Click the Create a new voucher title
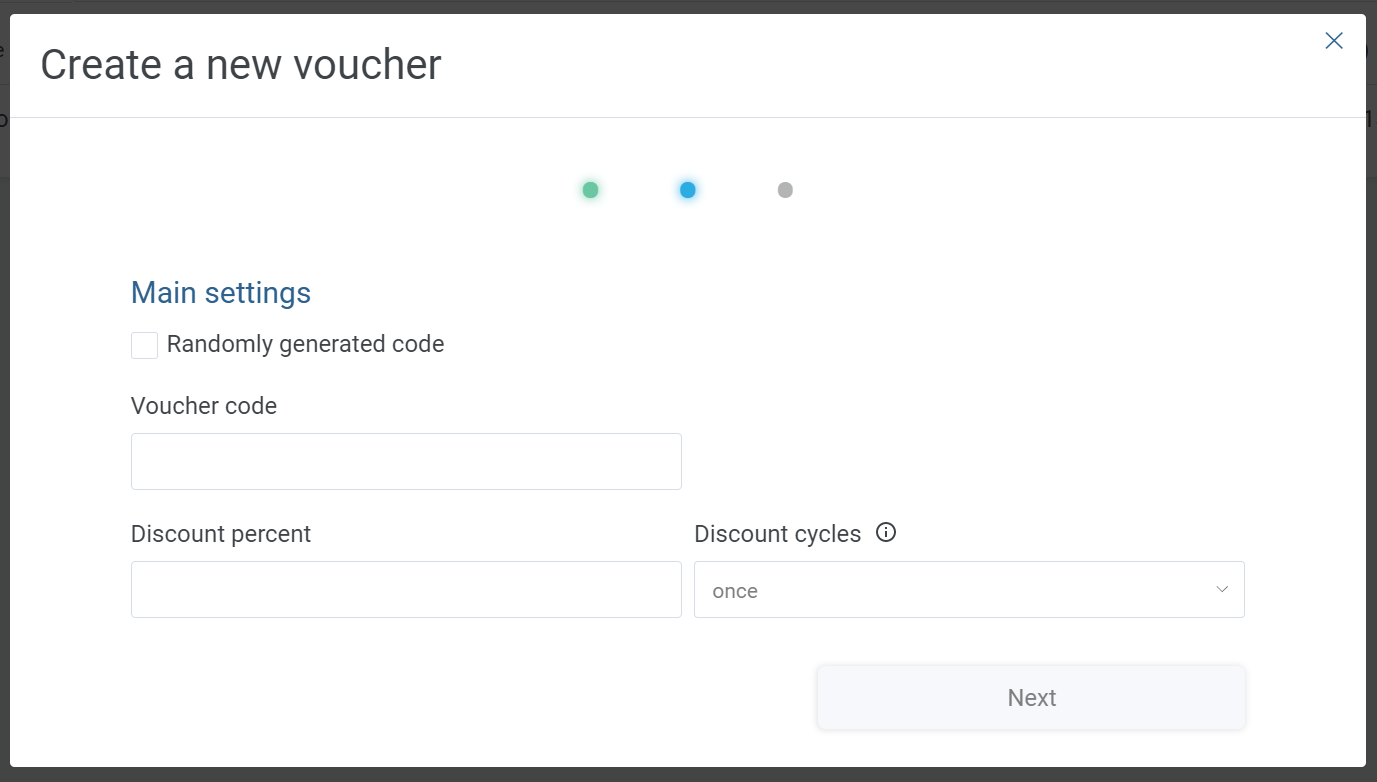Viewport: 1377px width, 782px height. (x=241, y=65)
